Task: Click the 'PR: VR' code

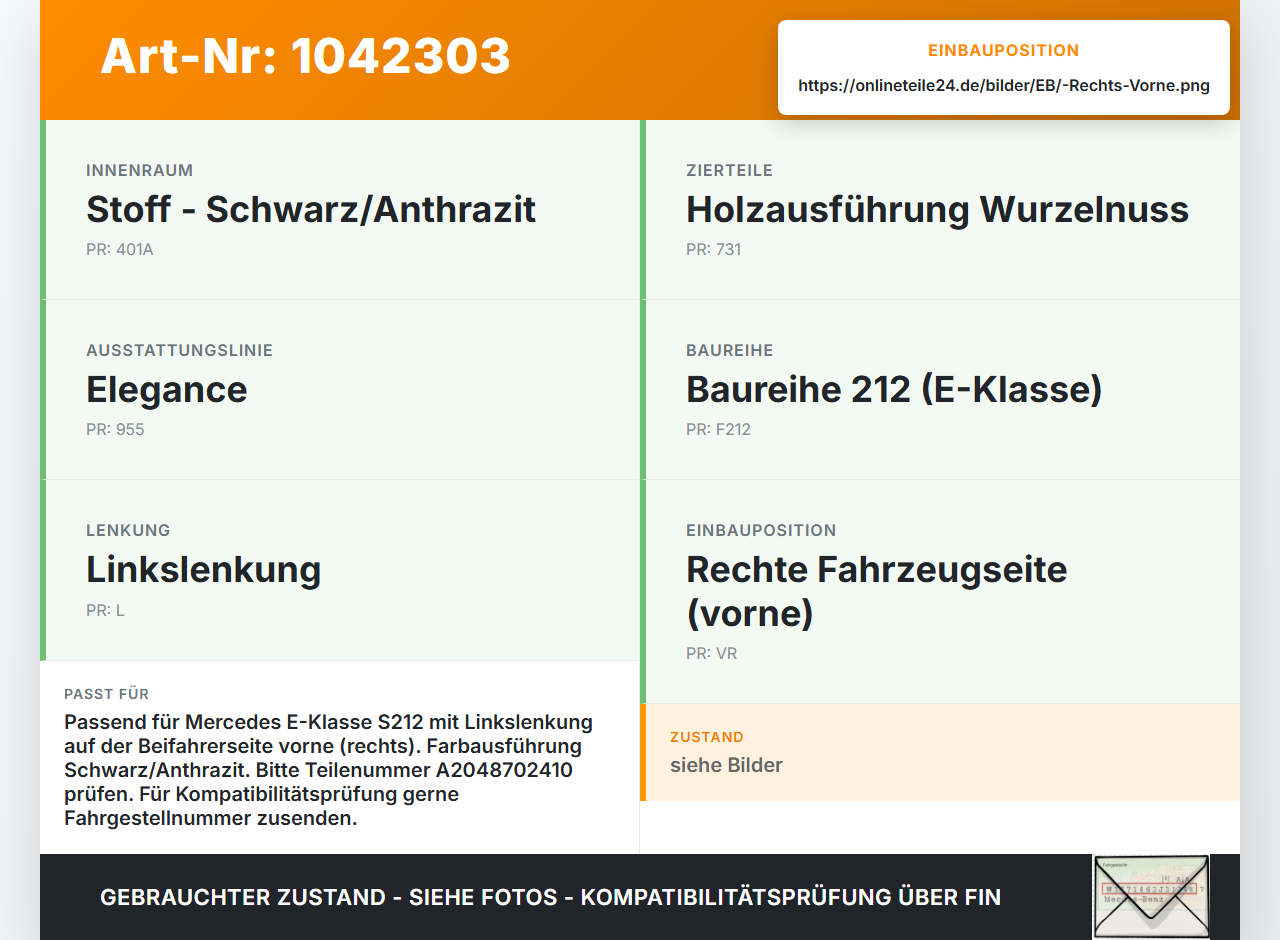Action: 711,654
